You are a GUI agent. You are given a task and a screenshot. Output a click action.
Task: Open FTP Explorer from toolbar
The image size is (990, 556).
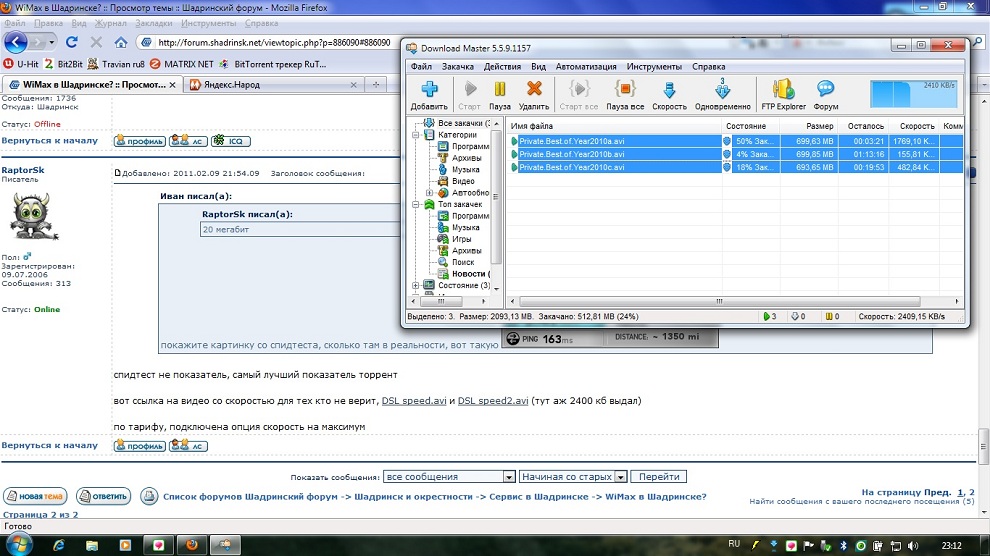pos(783,89)
